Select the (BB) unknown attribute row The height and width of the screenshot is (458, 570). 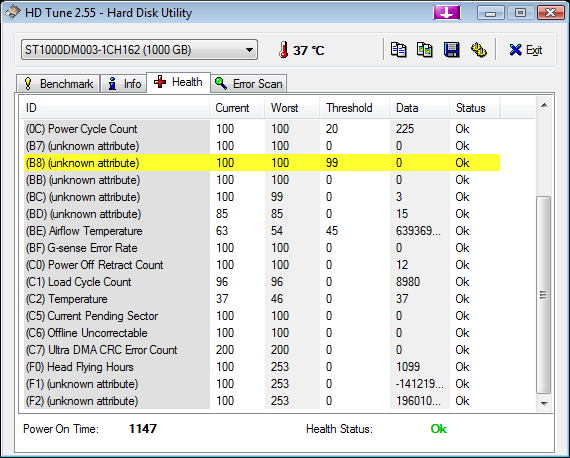(262, 180)
